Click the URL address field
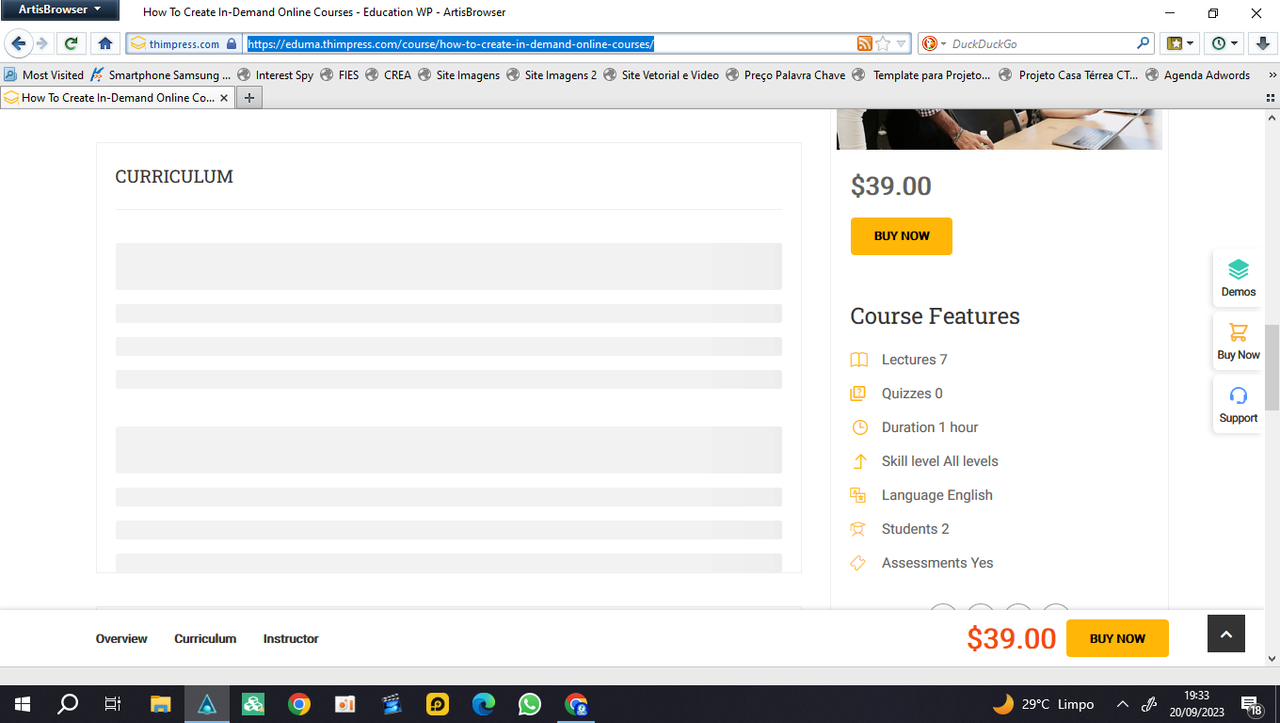The image size is (1280, 723). [550, 44]
